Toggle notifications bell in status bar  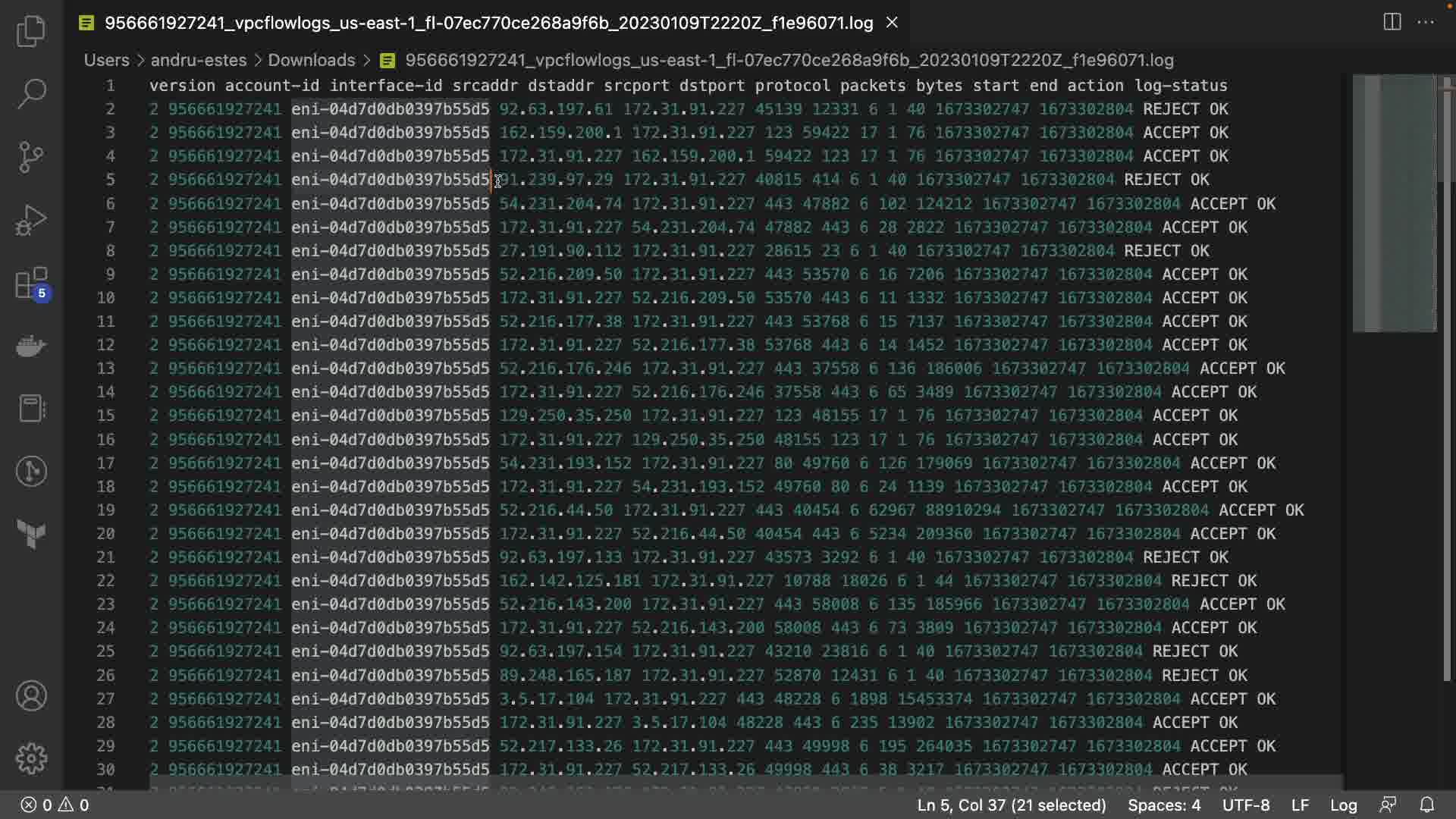1426,805
